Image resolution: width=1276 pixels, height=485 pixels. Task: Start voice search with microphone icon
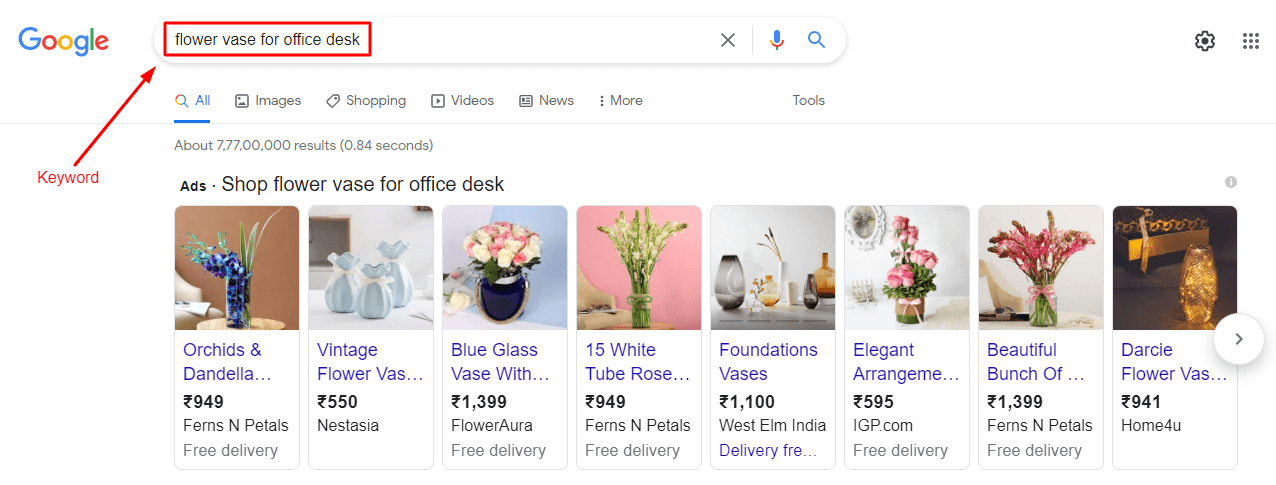777,40
